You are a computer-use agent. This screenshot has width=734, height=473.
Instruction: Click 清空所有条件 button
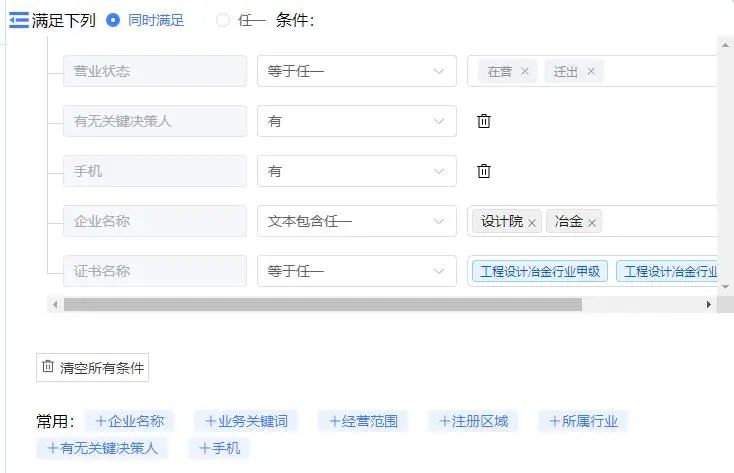pyautogui.click(x=92, y=368)
